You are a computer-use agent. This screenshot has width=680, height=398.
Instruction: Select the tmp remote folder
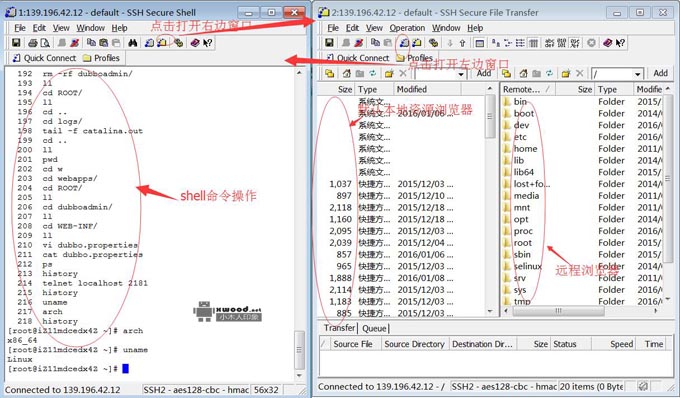[522, 301]
